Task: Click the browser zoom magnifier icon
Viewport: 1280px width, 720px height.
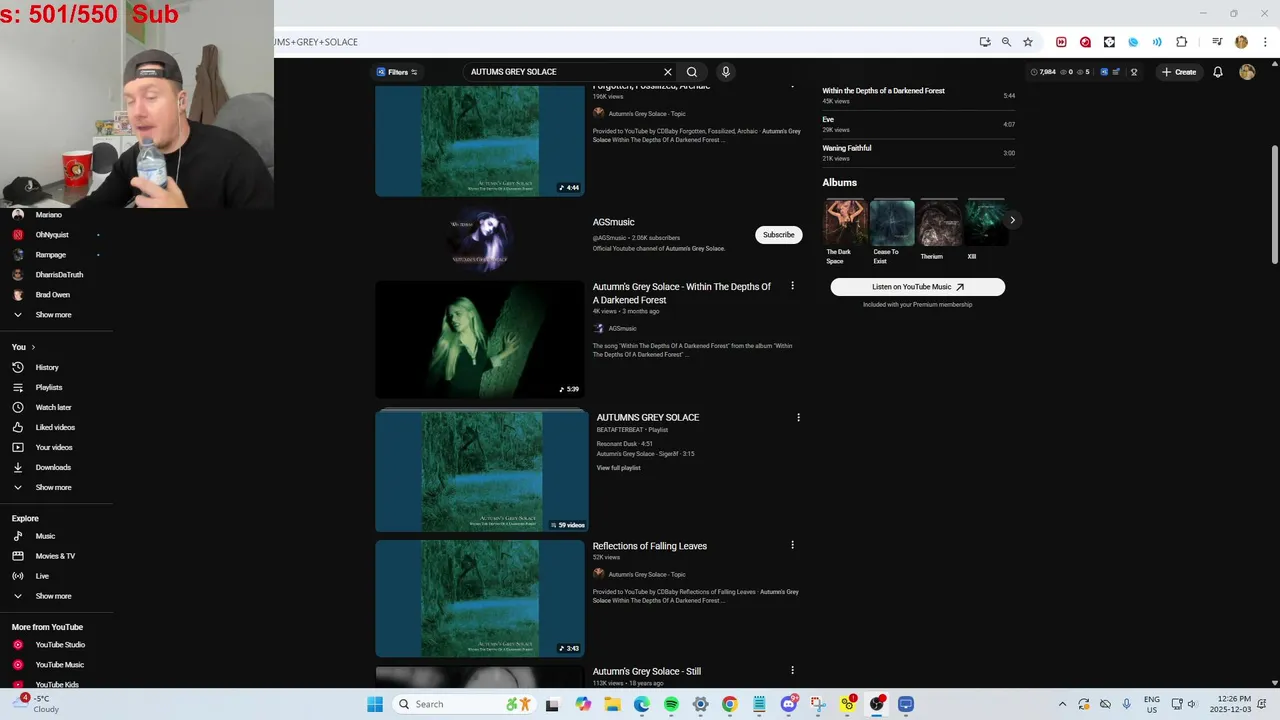Action: pyautogui.click(x=1006, y=42)
